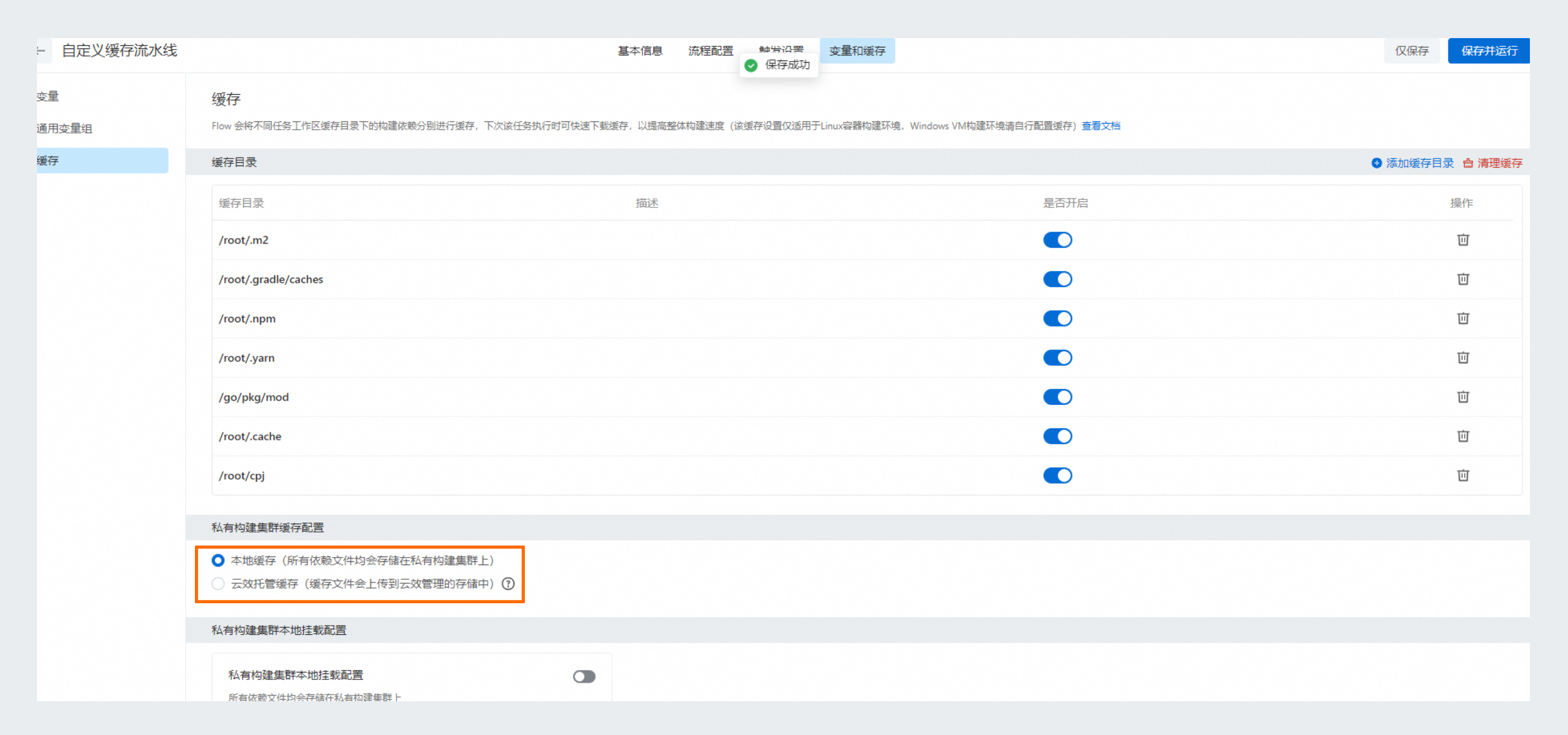This screenshot has height=735, width=1568.
Task: Delete the /root/.gradle/caches cache directory
Action: click(x=1463, y=279)
